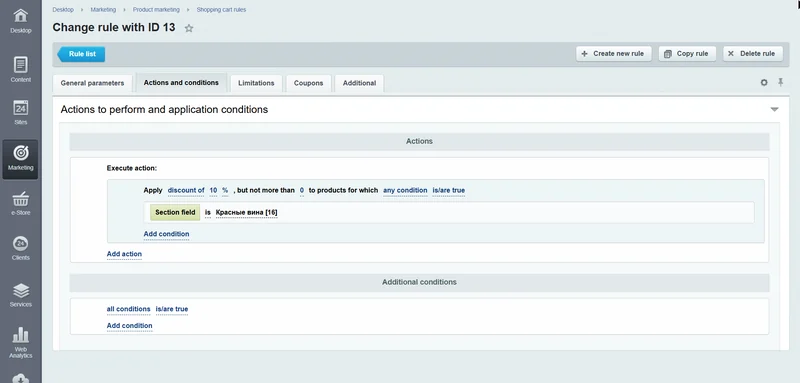Click the Section field condition label
800x383 pixels.
click(175, 213)
